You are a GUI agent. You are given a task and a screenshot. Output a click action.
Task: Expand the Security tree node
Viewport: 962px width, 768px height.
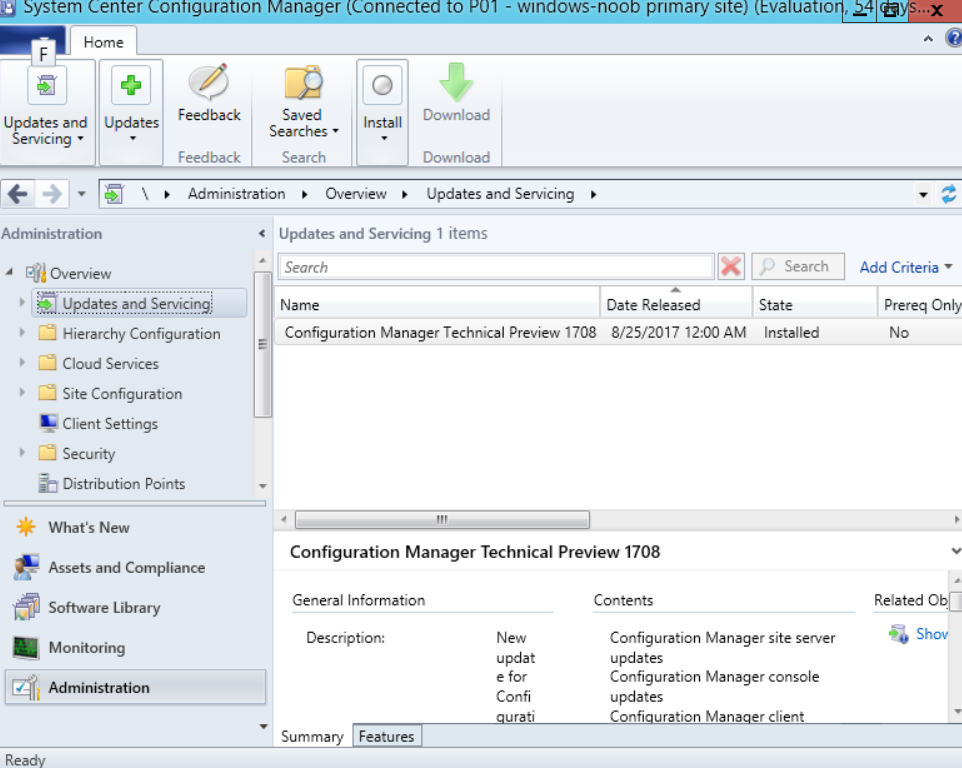pyautogui.click(x=22, y=453)
